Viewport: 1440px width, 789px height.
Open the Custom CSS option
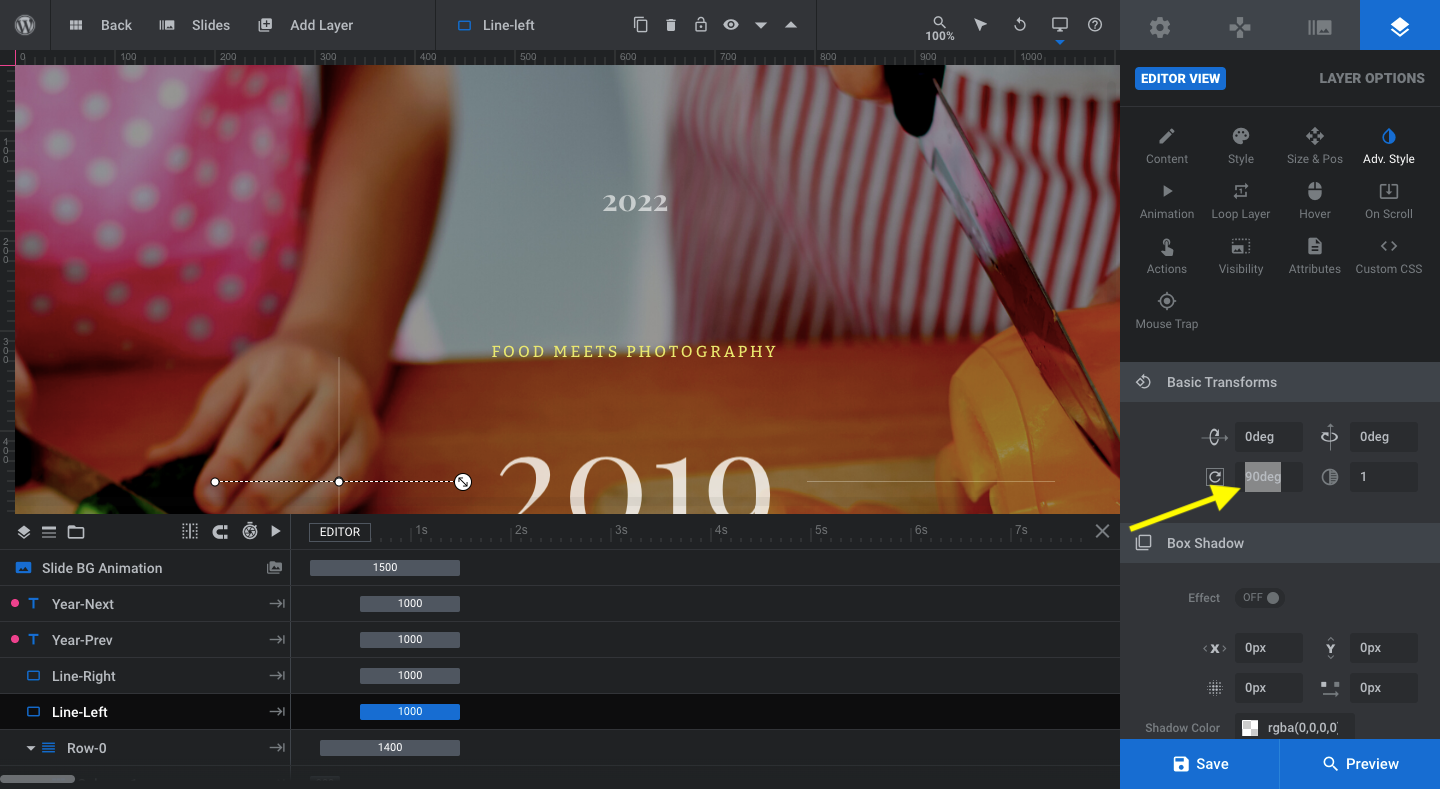(x=1389, y=256)
